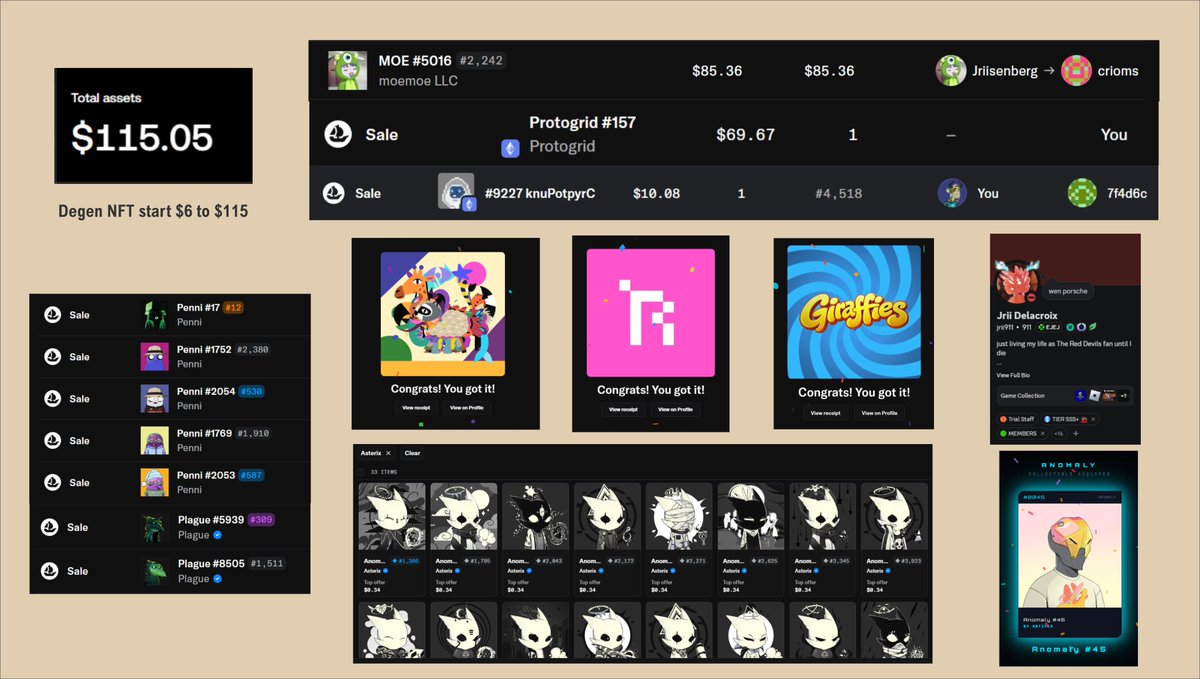Open the Penni #1769 thumbnail

[x=154, y=440]
